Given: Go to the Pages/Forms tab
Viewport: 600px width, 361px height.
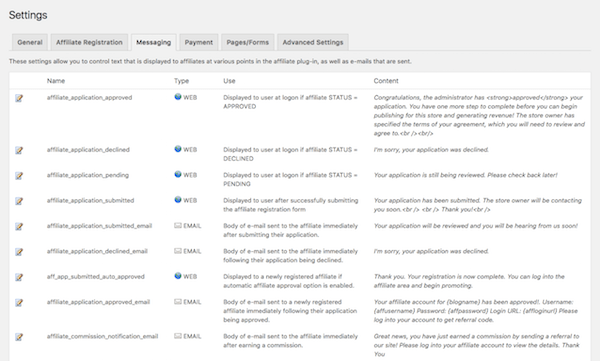Looking at the screenshot, I should click(248, 42).
